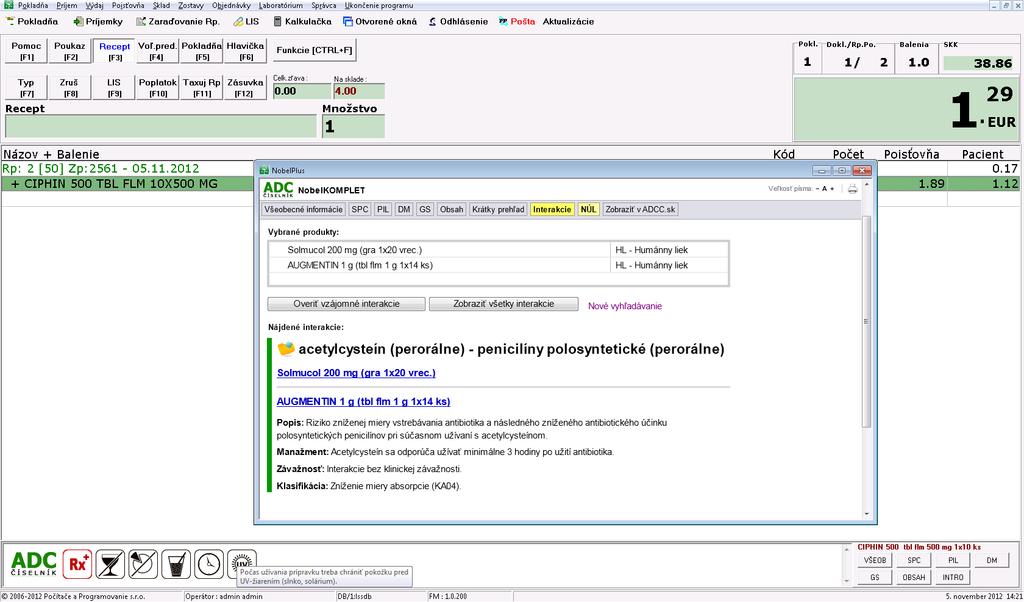Open the AUGMENTIN 1 g hyperlink

[364, 402]
